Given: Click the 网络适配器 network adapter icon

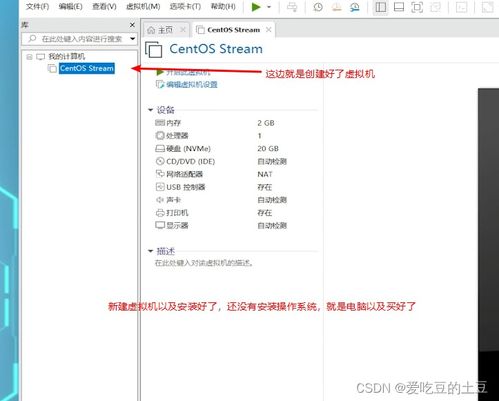Looking at the screenshot, I should coord(160,174).
